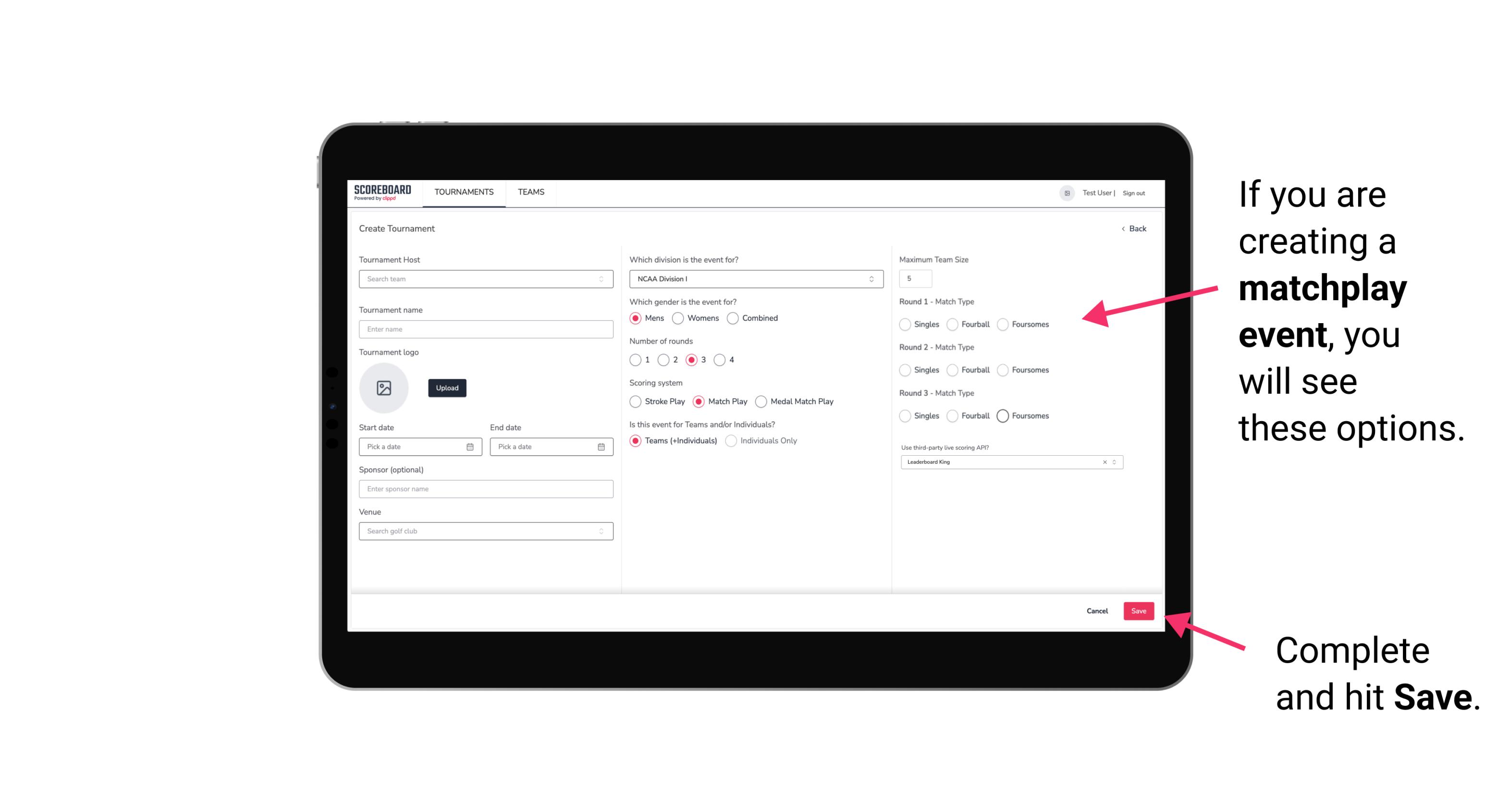Click the Cancel button
Screen dimensions: 1510x812
1098,610
